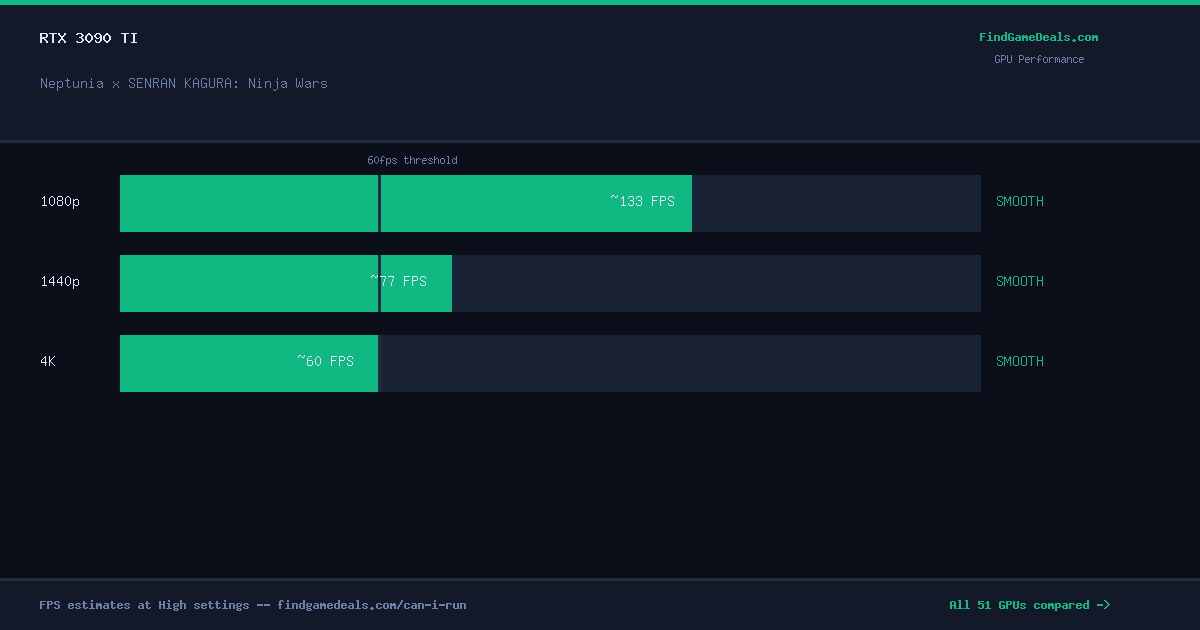
Task: Open the All 51 GPUs compared link
Action: point(1029,605)
